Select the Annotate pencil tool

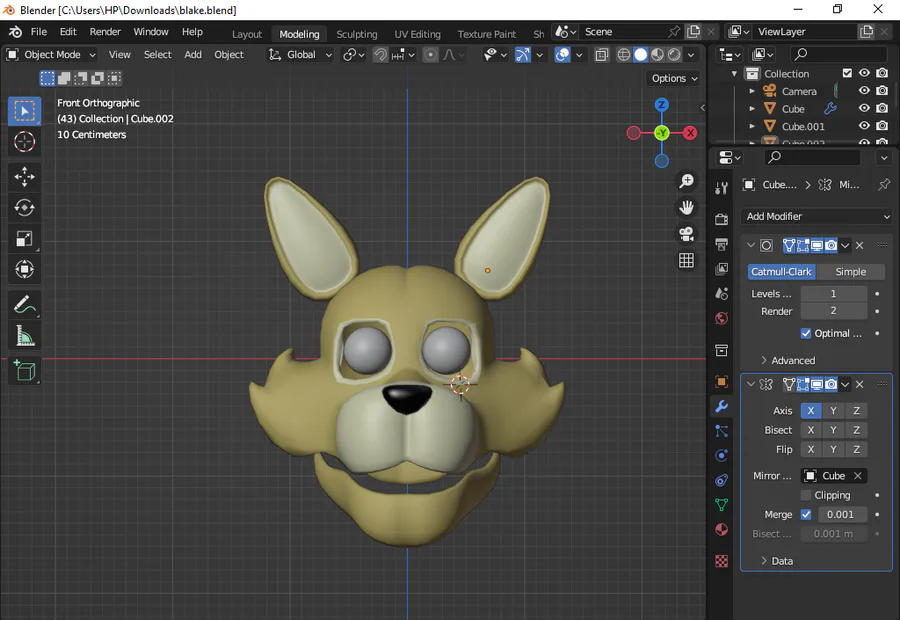24,305
